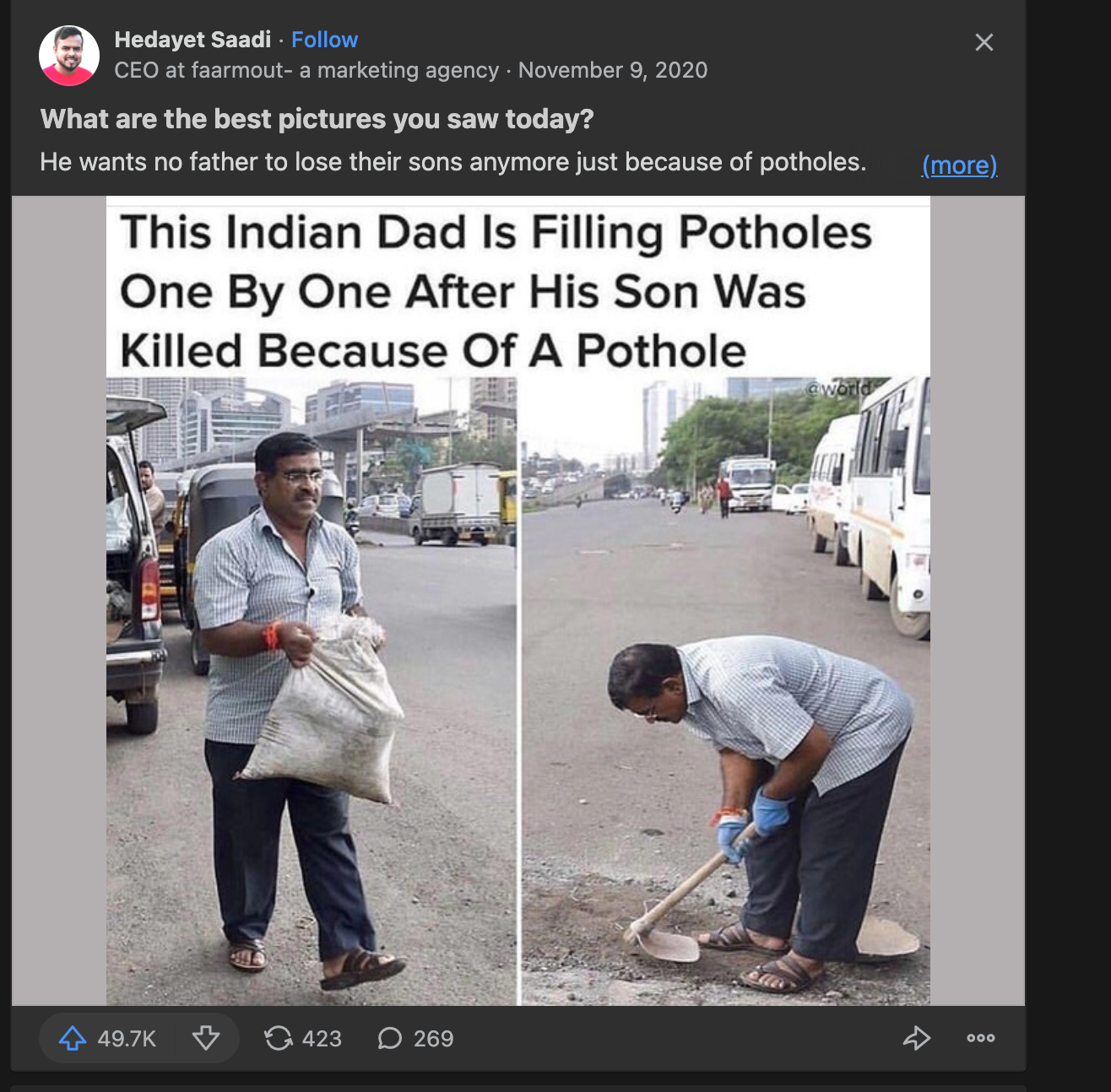The width and height of the screenshot is (1111, 1092).
Task: Open comments via the speech bubble icon
Action: coord(389,1038)
